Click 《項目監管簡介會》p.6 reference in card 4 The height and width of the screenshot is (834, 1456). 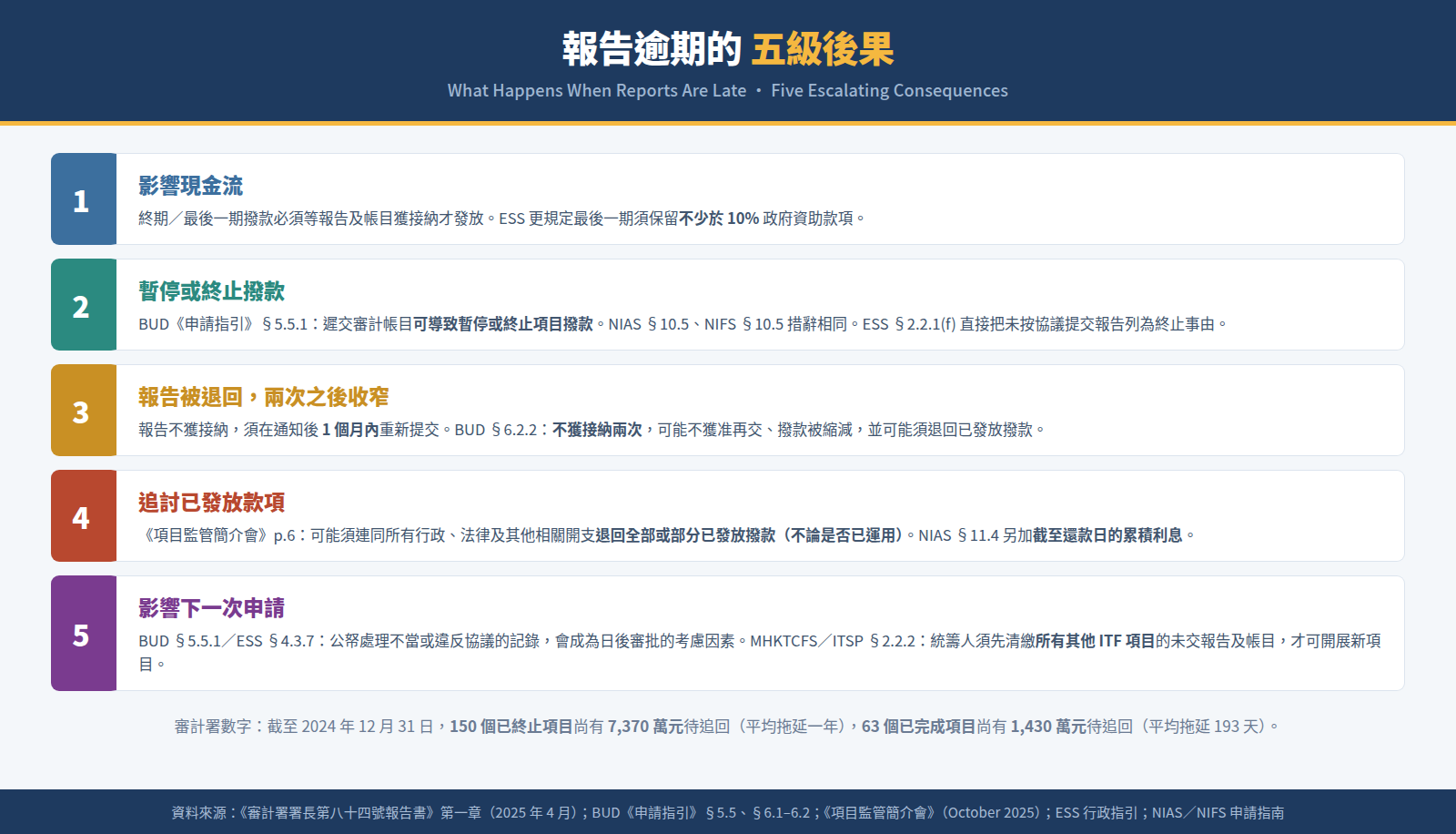pos(217,535)
